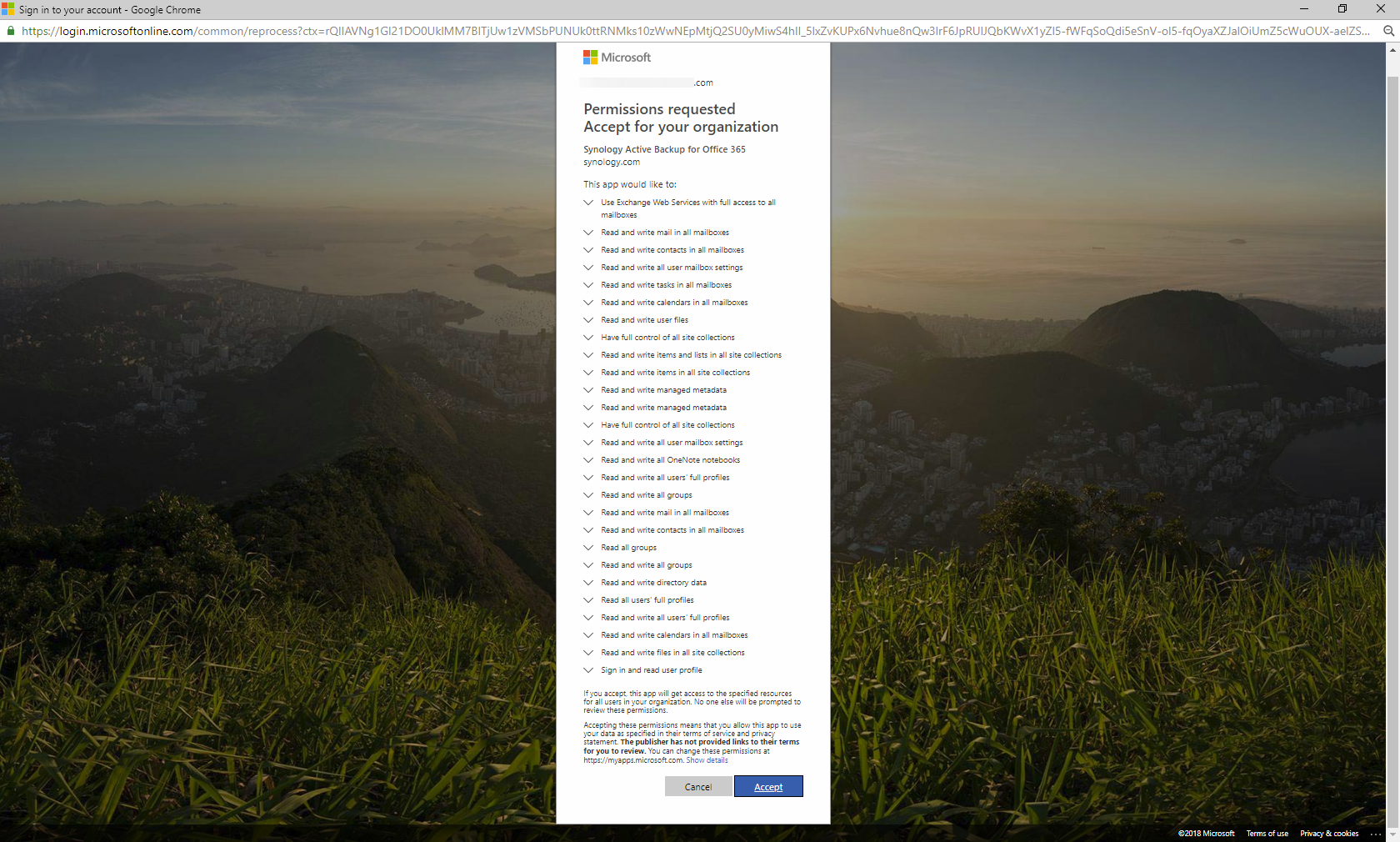The height and width of the screenshot is (842, 1400).
Task: Expand Use Exchange Web Services permission chevron
Action: pyautogui.click(x=588, y=203)
